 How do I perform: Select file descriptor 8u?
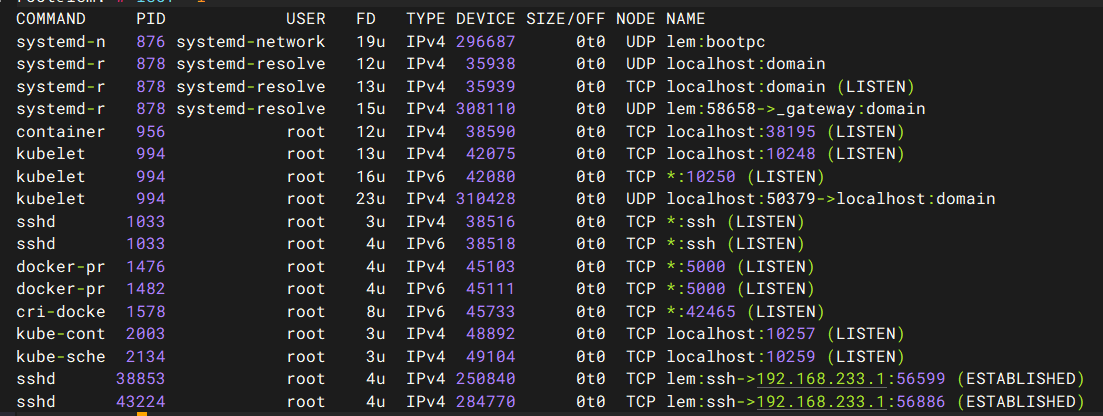coord(376,311)
